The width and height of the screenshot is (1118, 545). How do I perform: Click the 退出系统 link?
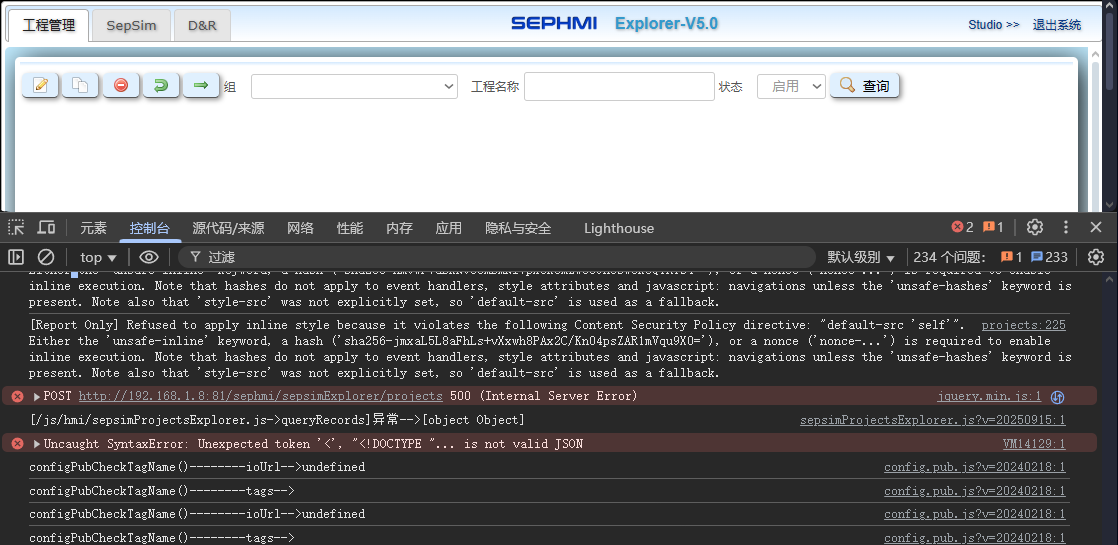[1056, 25]
